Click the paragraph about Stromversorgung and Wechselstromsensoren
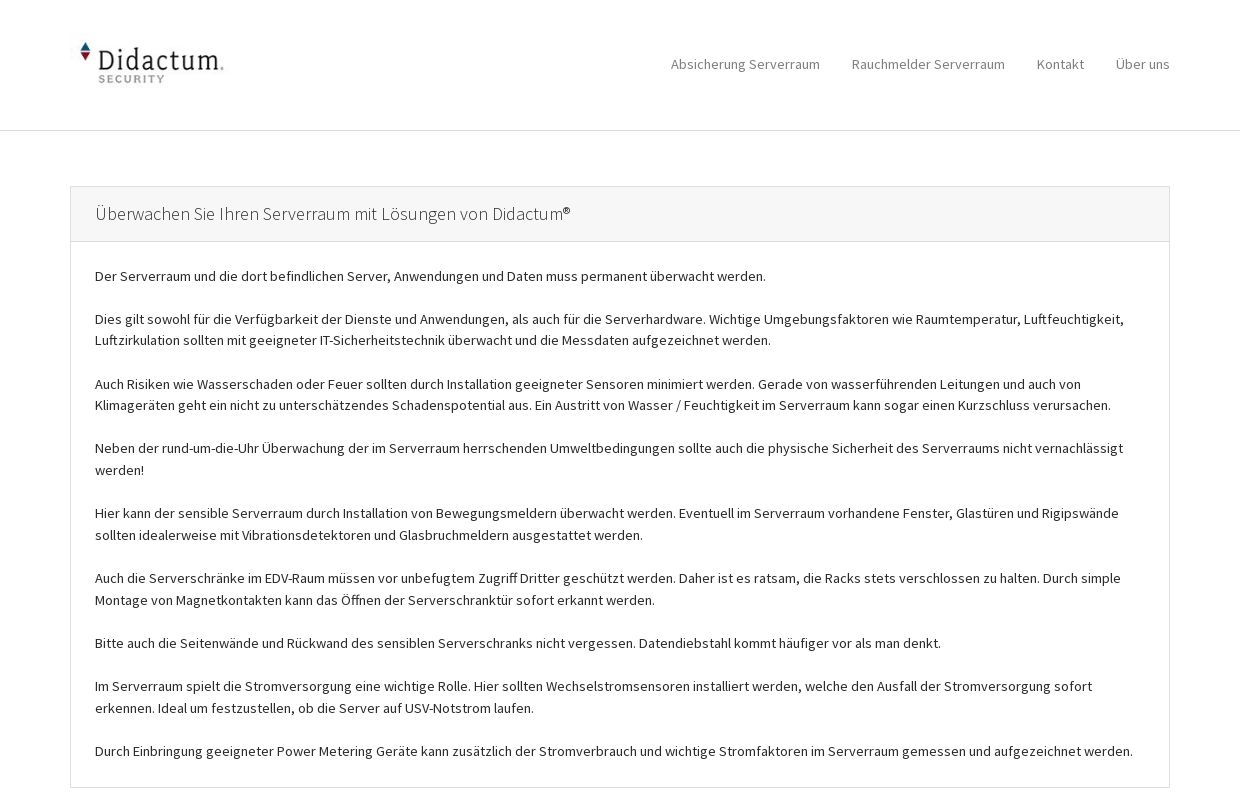The image size is (1240, 800). coord(593,697)
